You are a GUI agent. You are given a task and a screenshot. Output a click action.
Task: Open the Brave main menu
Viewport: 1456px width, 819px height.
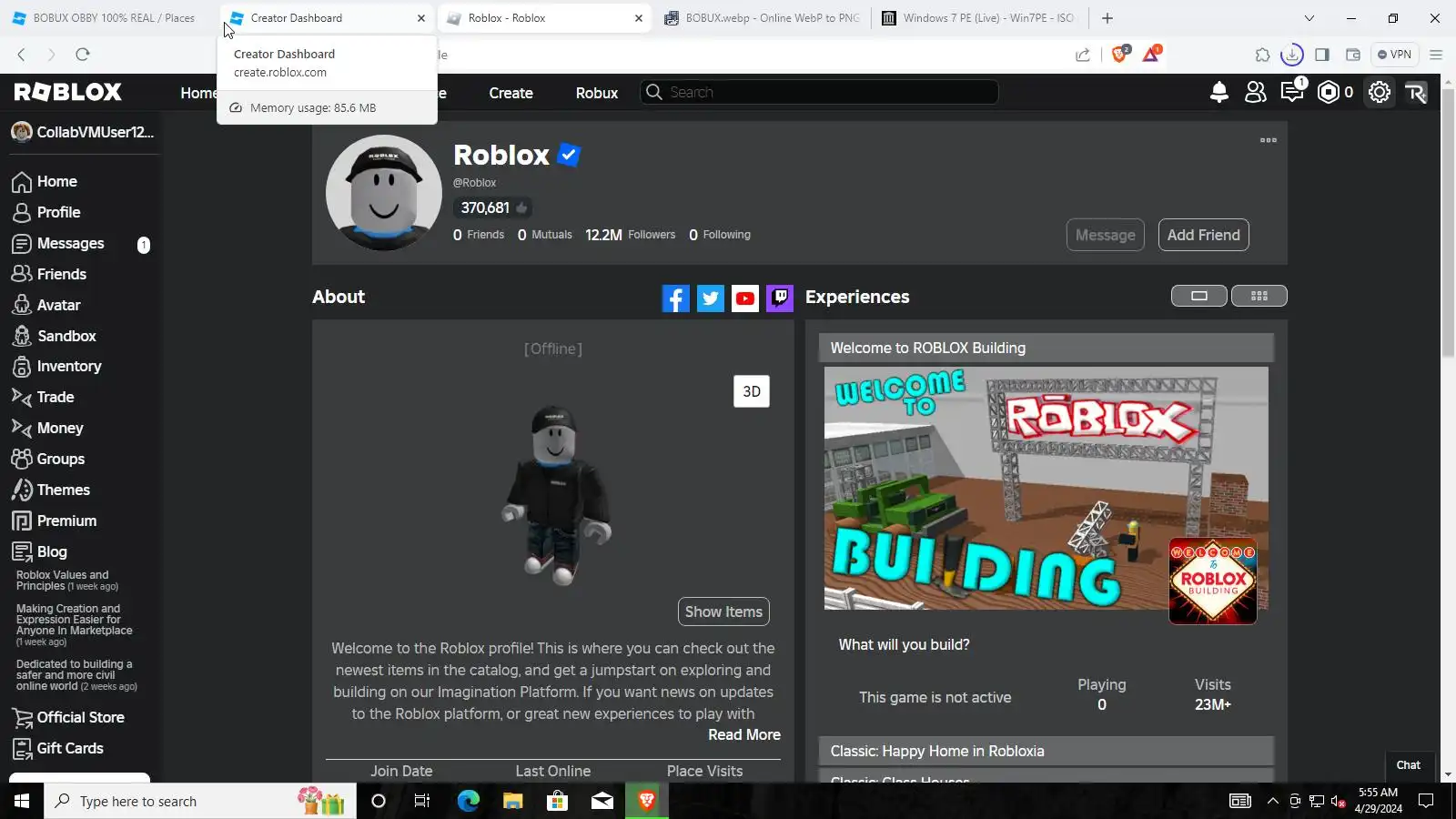click(1436, 55)
